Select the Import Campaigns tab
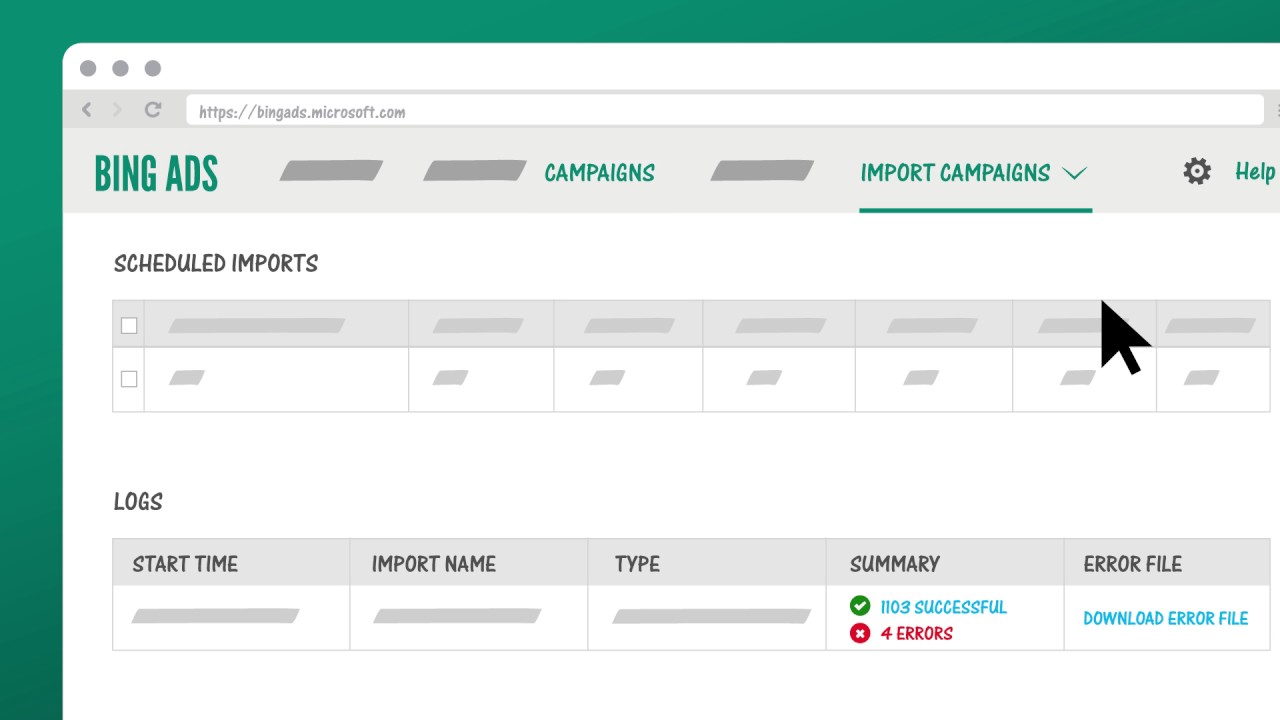The height and width of the screenshot is (720, 1280). [955, 173]
